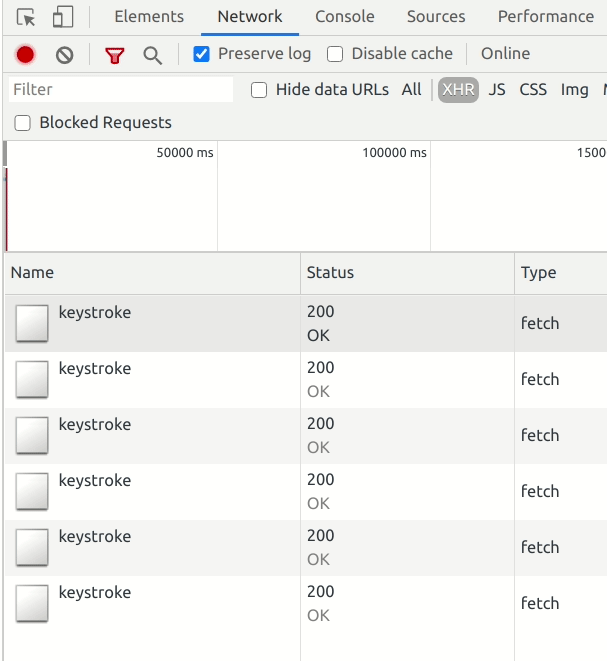Image resolution: width=607 pixels, height=661 pixels.
Task: Toggle the device toolbar icon
Action: tap(63, 17)
